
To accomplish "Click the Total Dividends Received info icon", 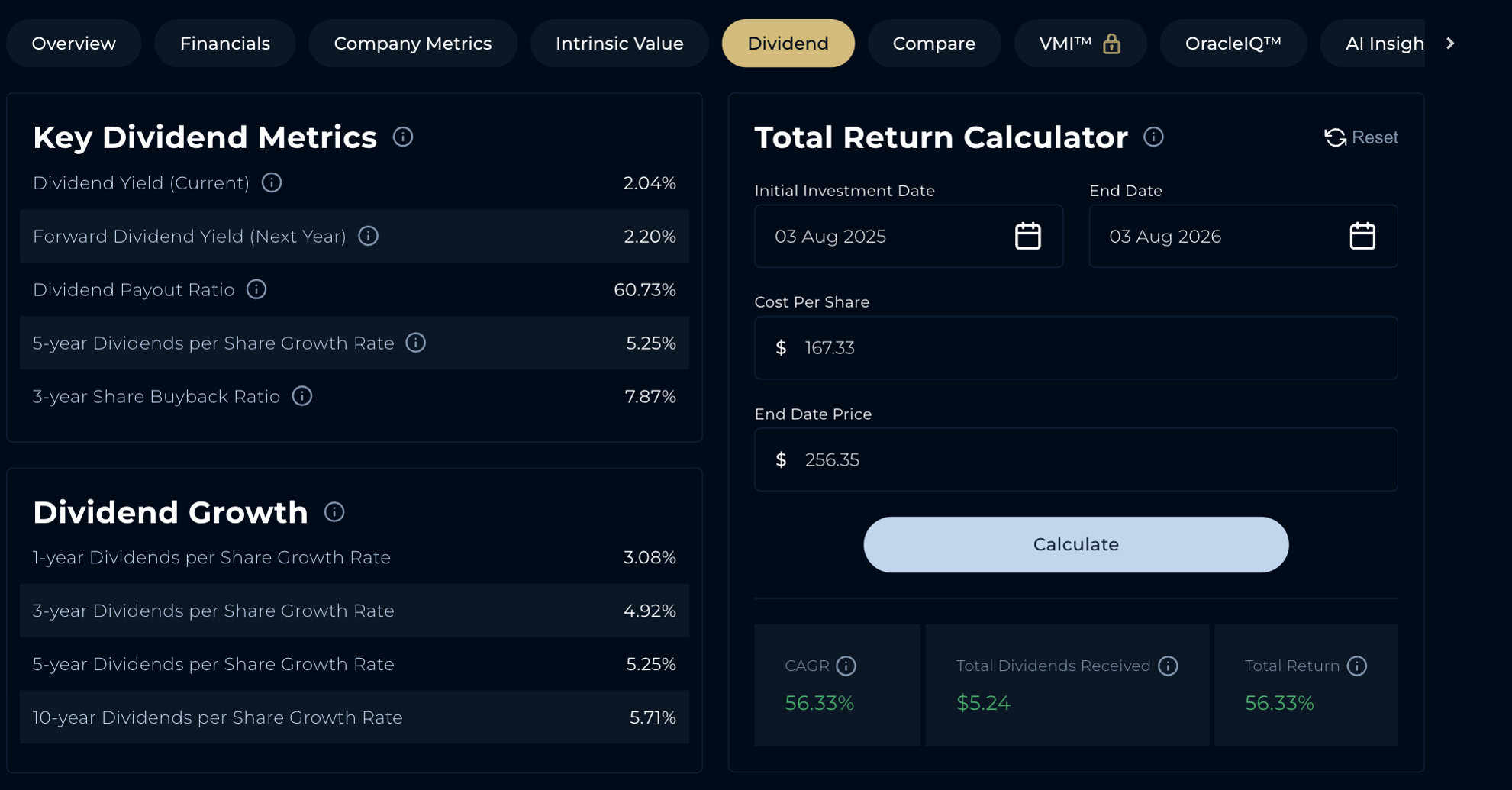I will [1168, 666].
